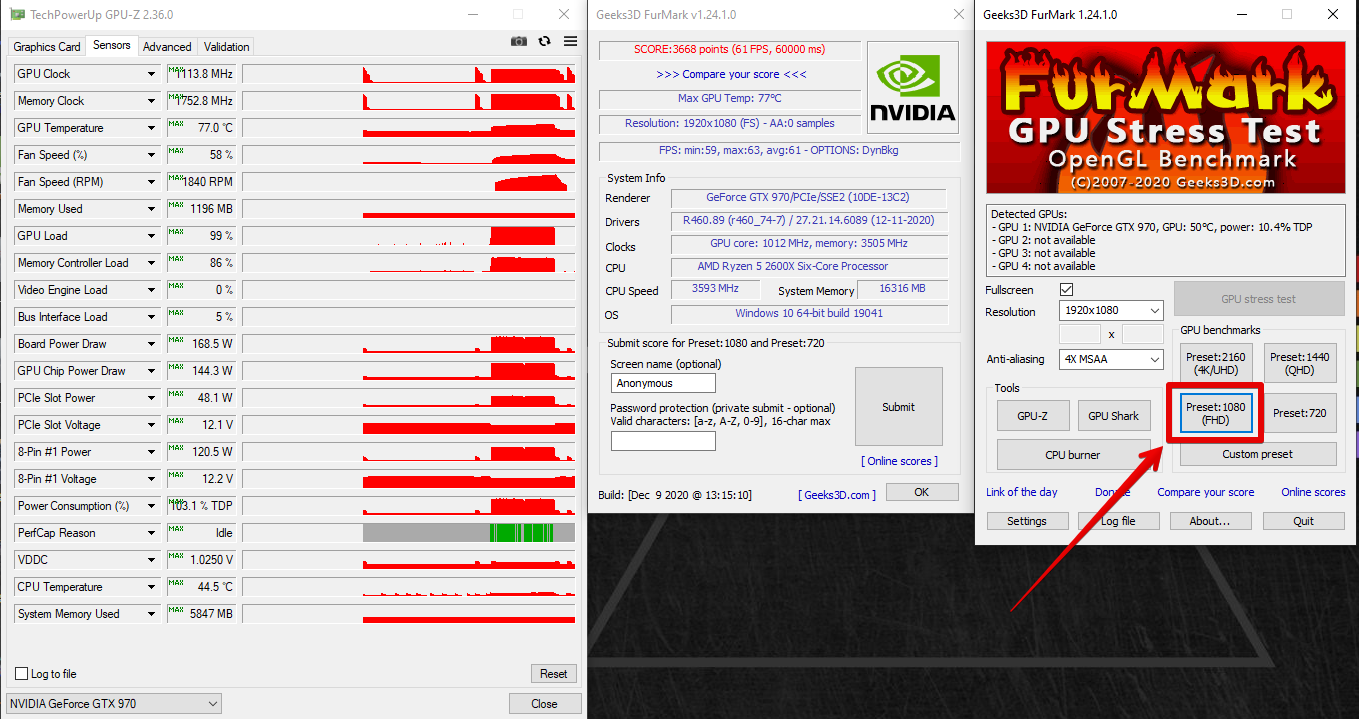Click GPU Temperature sensor graph
Viewport: 1359px width, 719px height.
[x=410, y=128]
